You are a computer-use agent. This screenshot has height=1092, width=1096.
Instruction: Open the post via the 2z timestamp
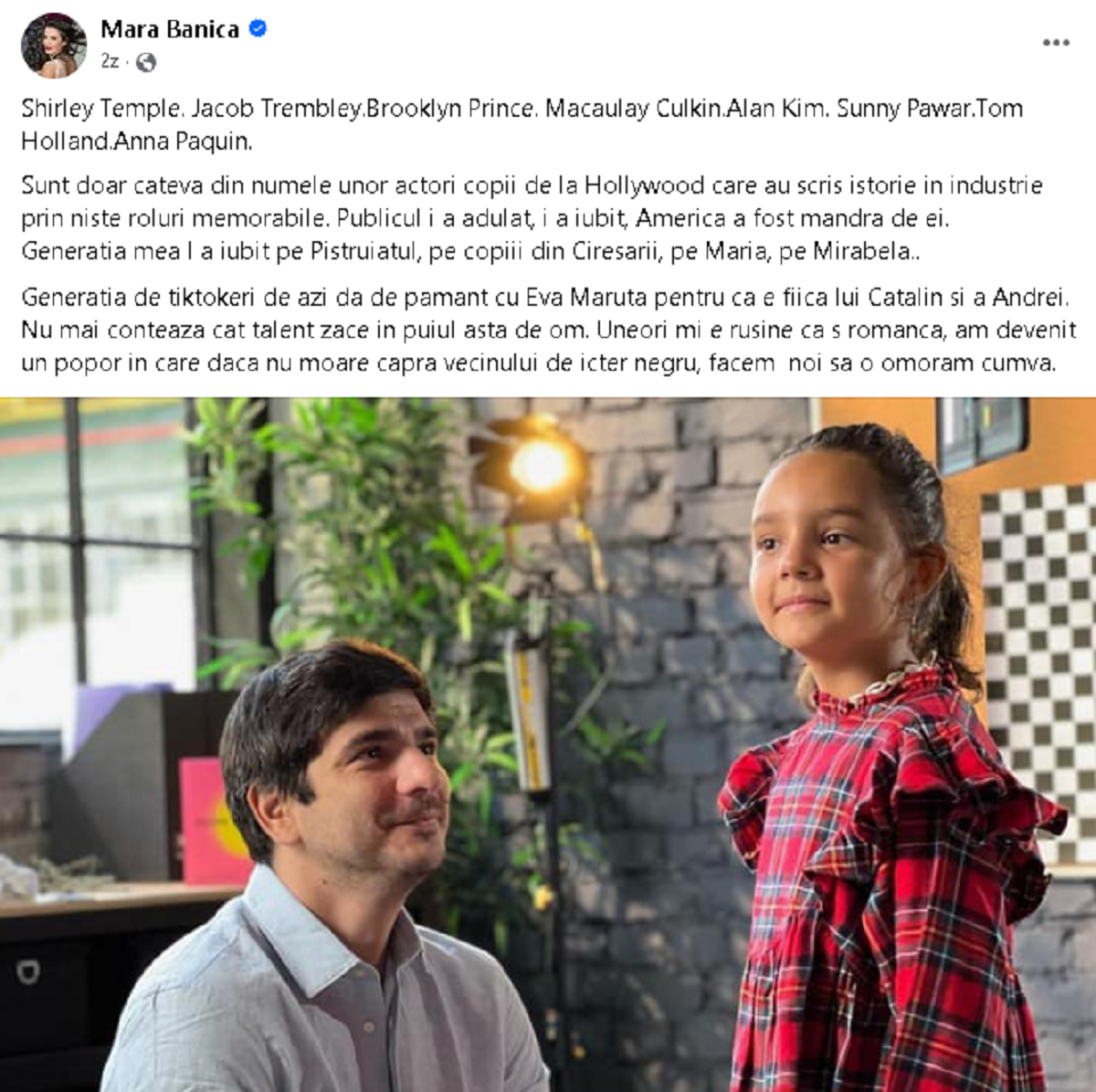(x=110, y=61)
